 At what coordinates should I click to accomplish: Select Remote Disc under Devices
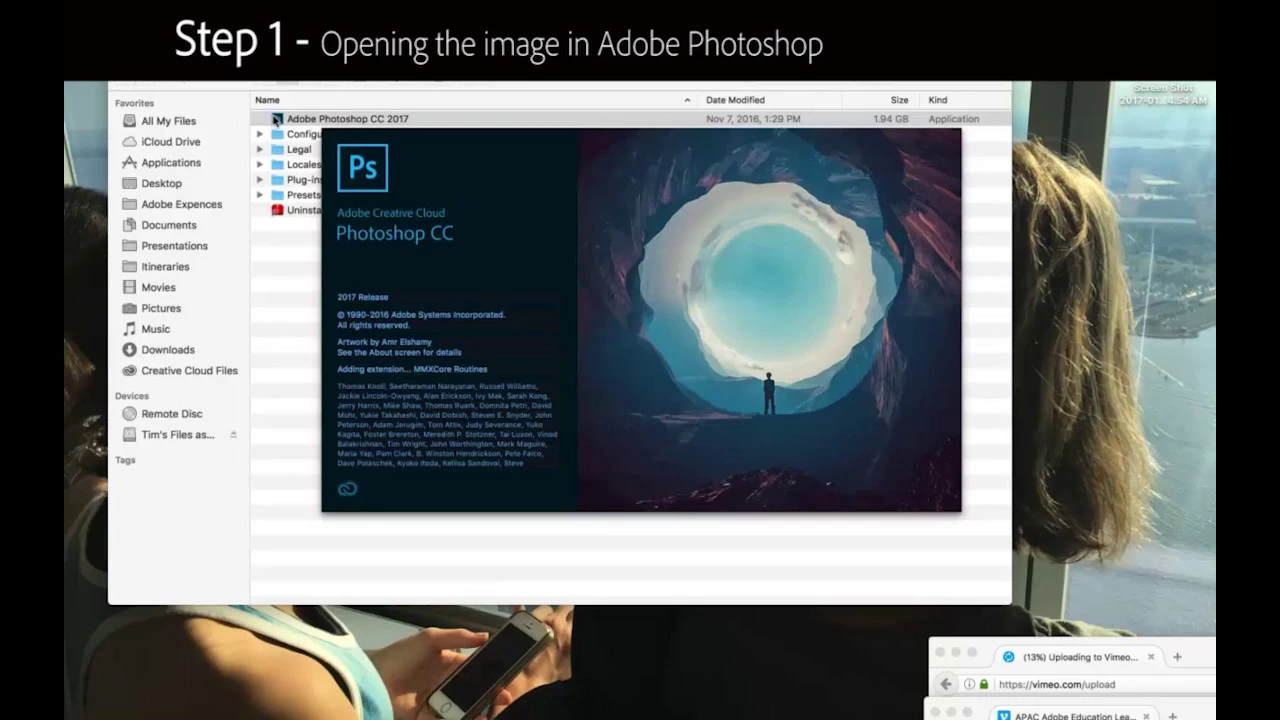pyautogui.click(x=171, y=414)
